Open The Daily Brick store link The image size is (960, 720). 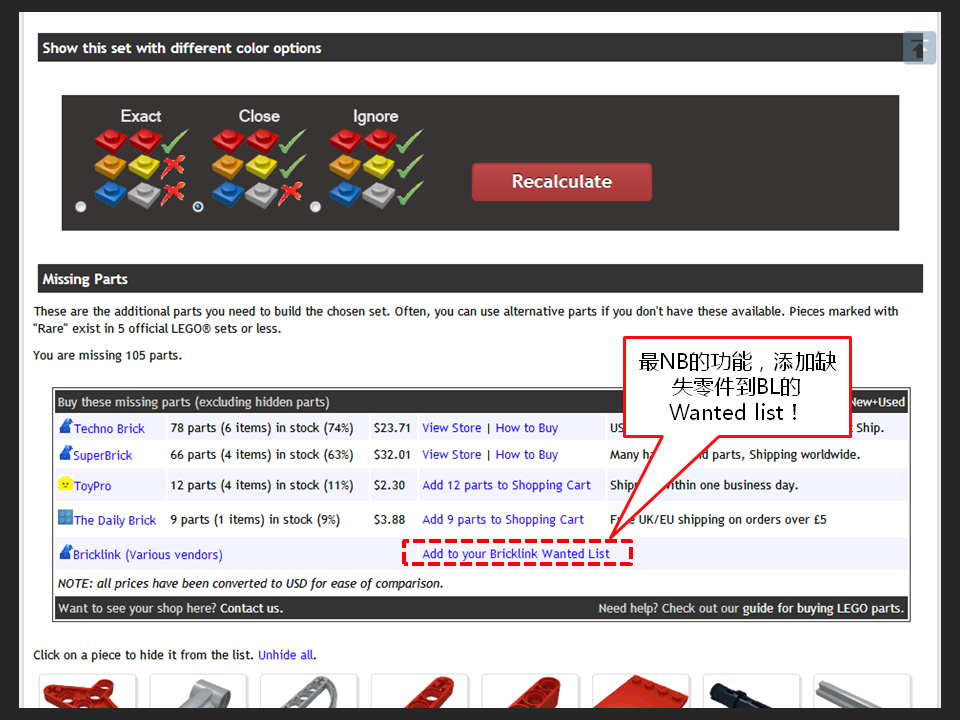pyautogui.click(x=115, y=520)
